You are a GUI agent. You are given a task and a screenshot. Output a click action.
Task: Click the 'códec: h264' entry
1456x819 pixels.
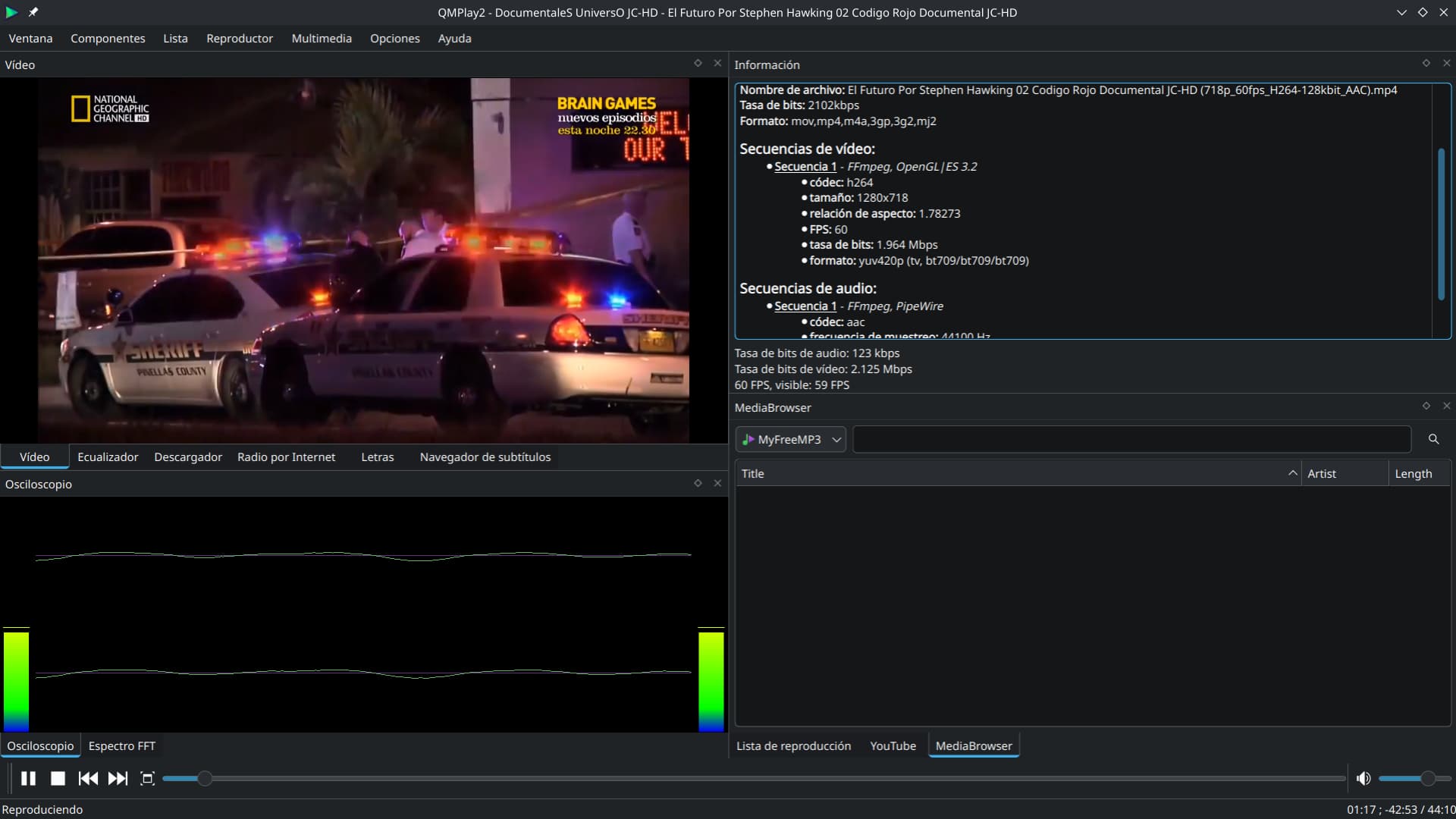coord(841,182)
